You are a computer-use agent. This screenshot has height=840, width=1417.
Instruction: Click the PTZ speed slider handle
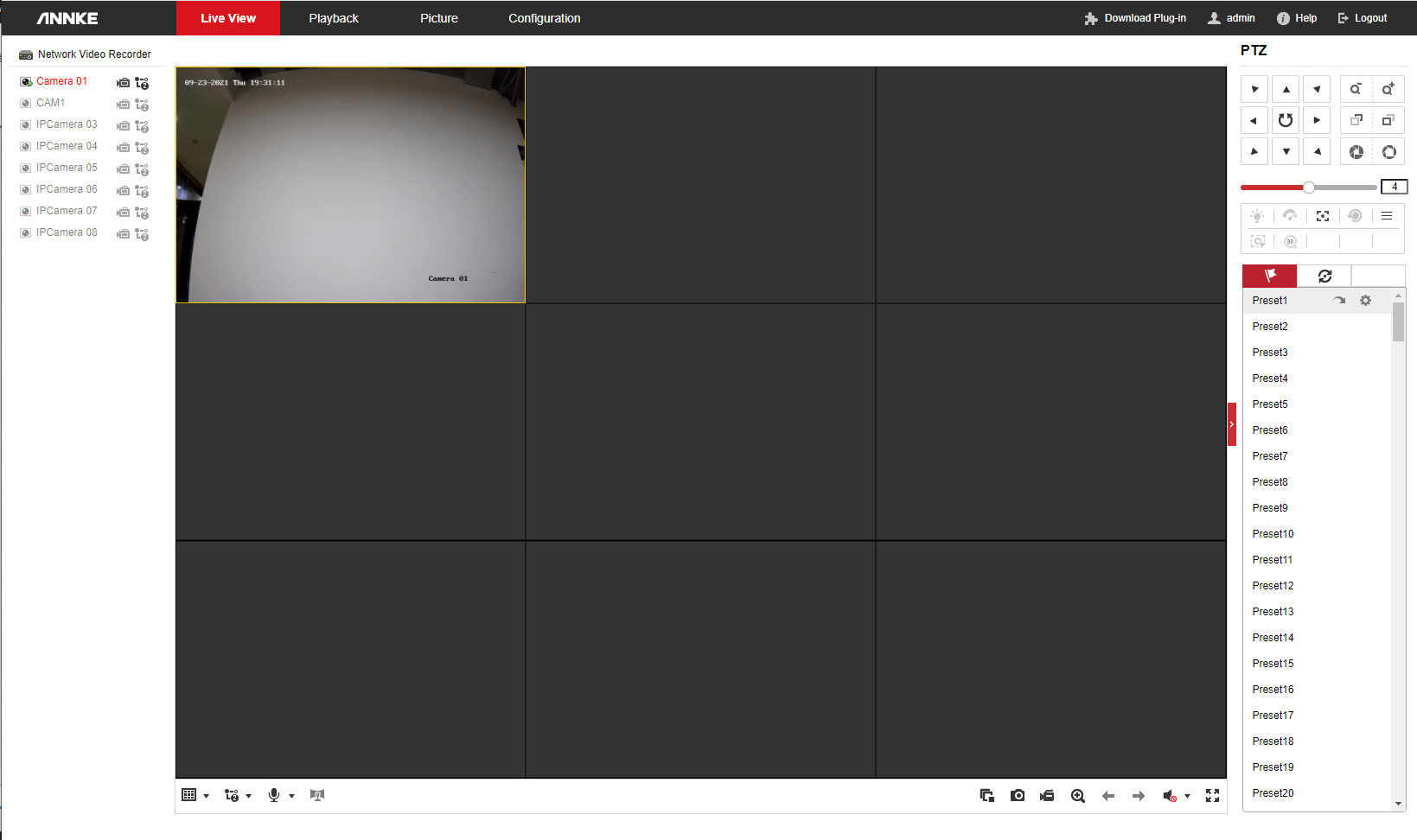click(x=1309, y=188)
